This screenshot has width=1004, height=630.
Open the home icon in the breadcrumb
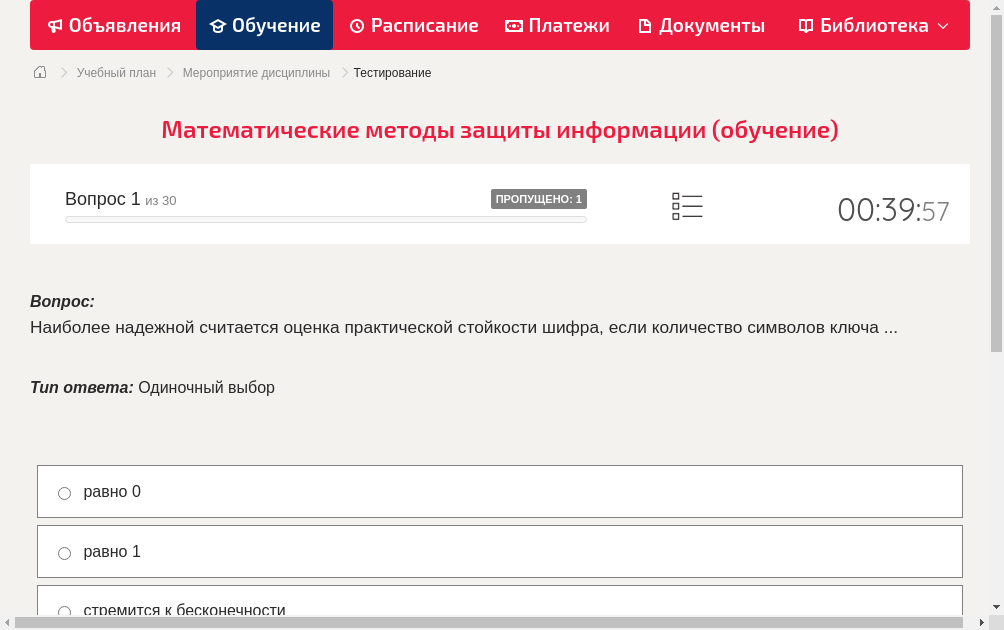[40, 72]
